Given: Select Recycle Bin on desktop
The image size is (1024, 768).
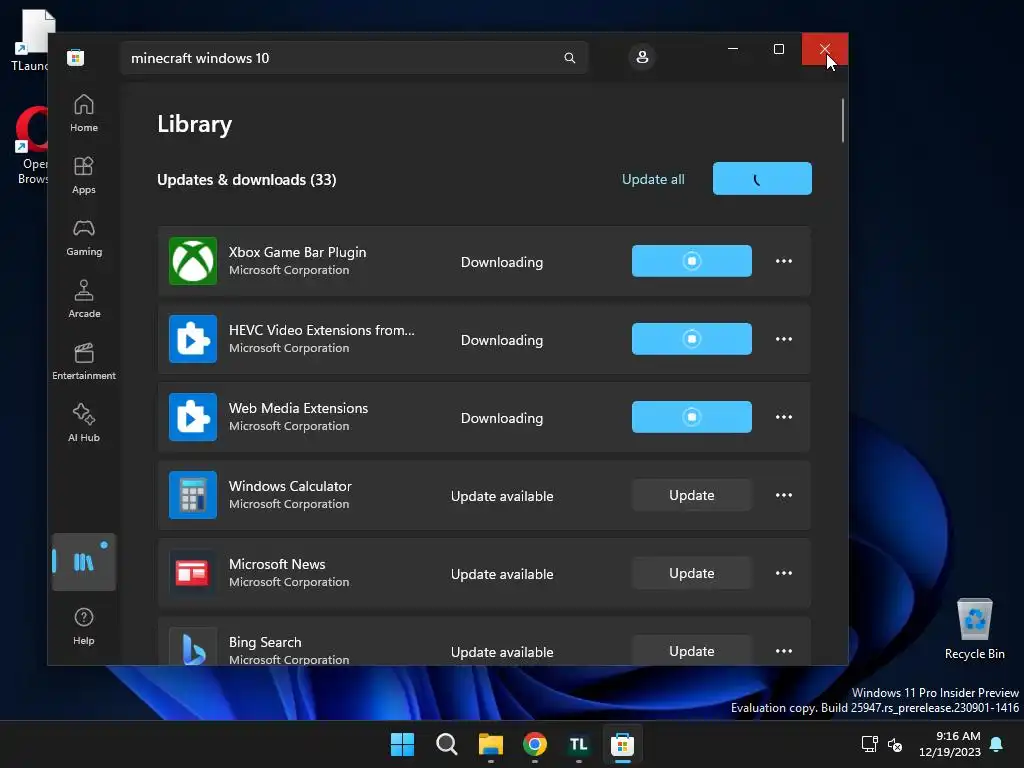Looking at the screenshot, I should point(974,629).
